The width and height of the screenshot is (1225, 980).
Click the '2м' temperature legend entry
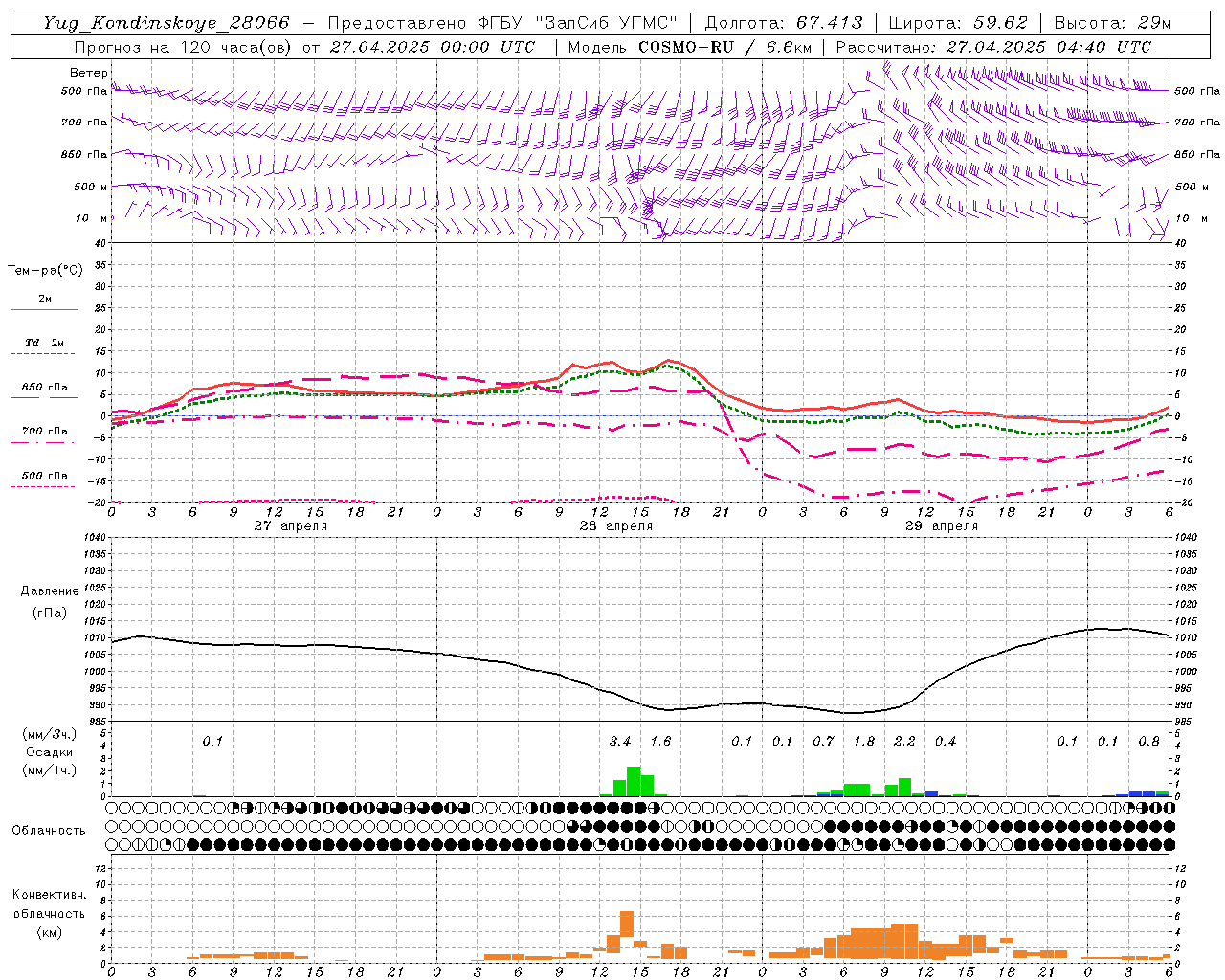pos(45,300)
